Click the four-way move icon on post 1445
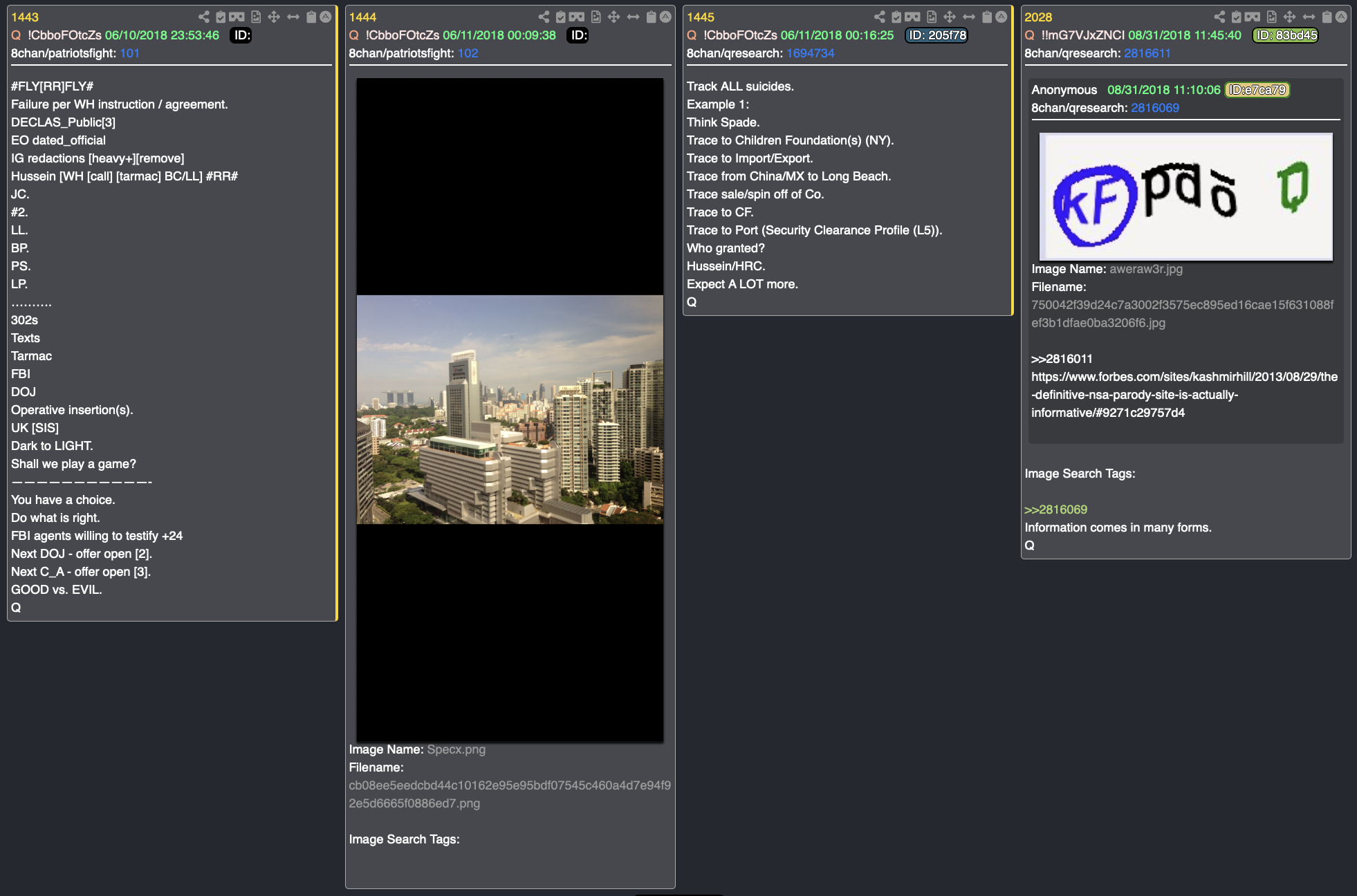The width and height of the screenshot is (1357, 896). tap(950, 17)
